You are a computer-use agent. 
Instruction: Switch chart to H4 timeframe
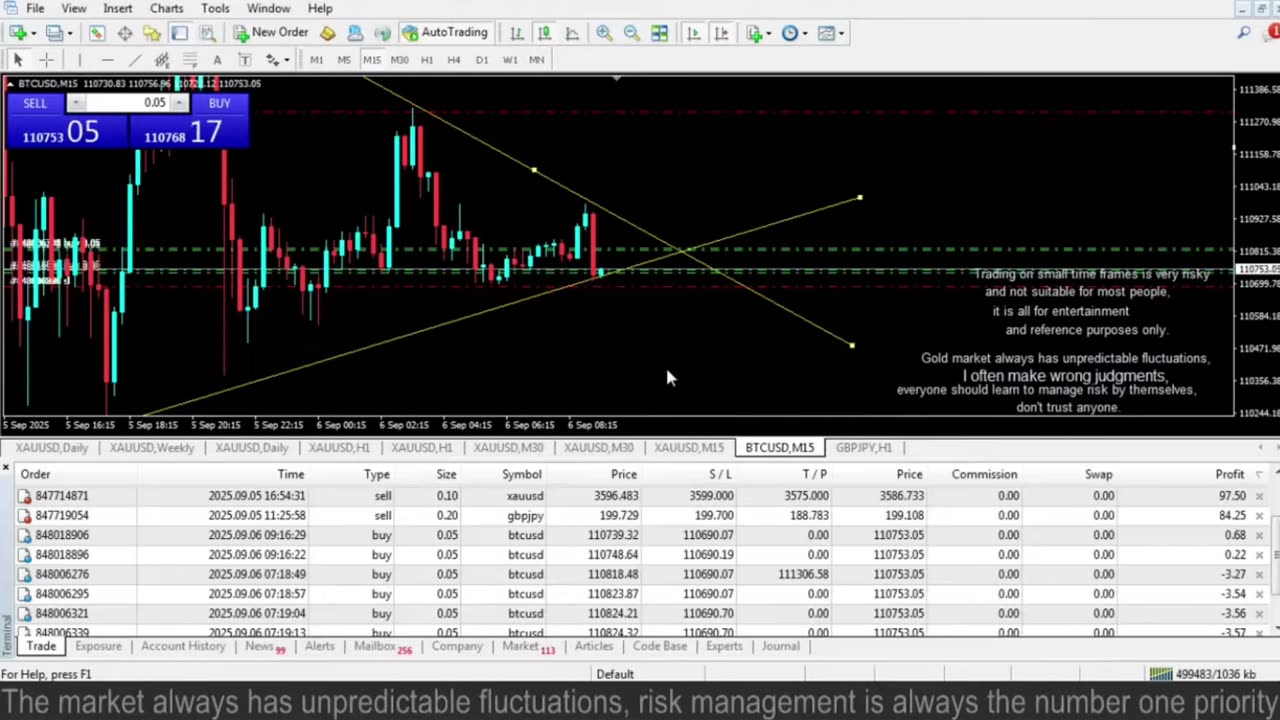[454, 60]
